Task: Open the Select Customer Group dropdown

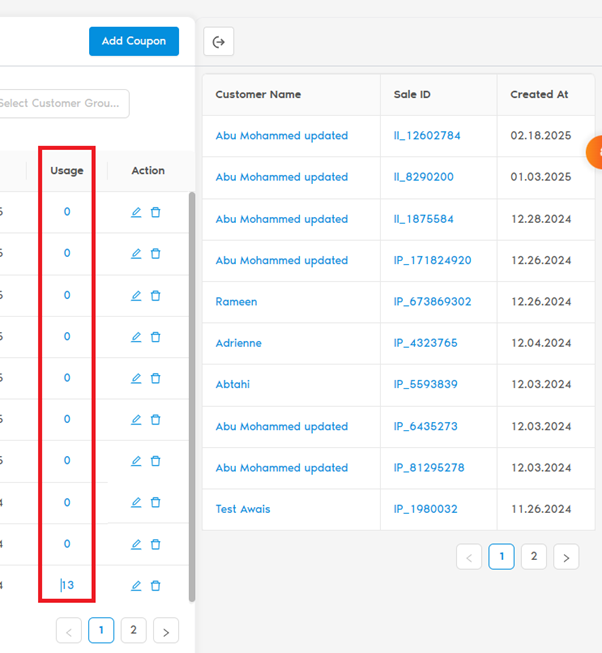Action: pyautogui.click(x=64, y=103)
